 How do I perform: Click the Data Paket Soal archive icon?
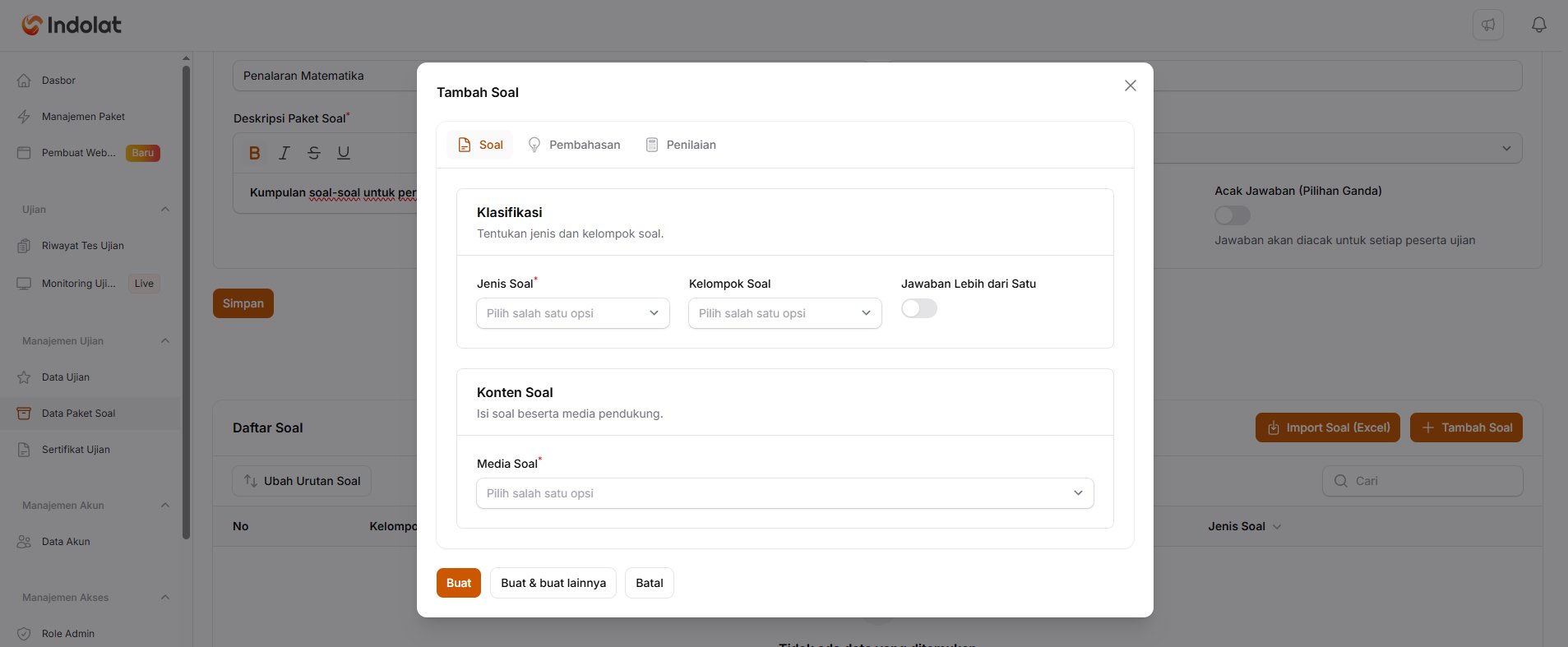pos(24,414)
